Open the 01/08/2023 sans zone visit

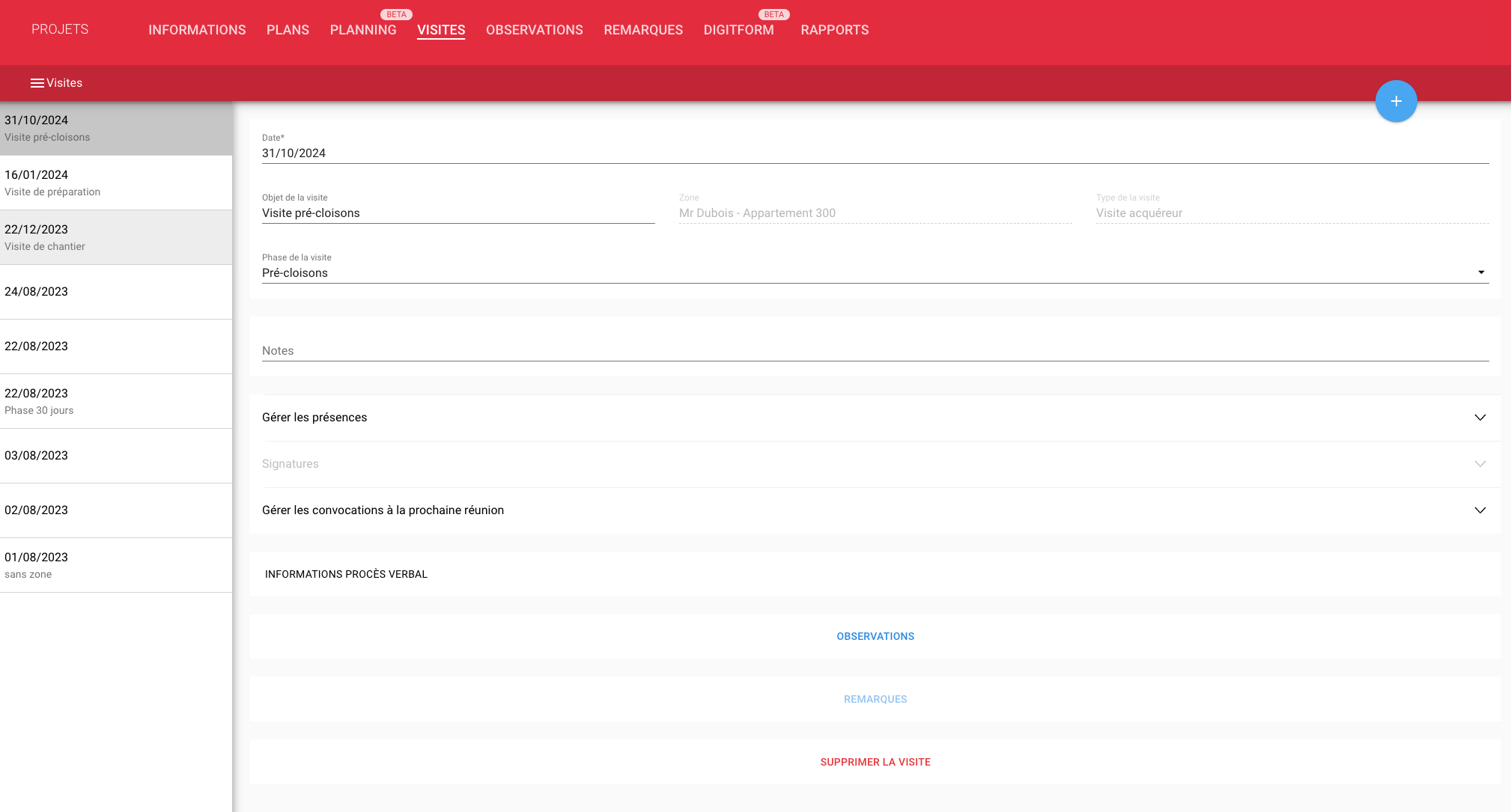pos(116,565)
